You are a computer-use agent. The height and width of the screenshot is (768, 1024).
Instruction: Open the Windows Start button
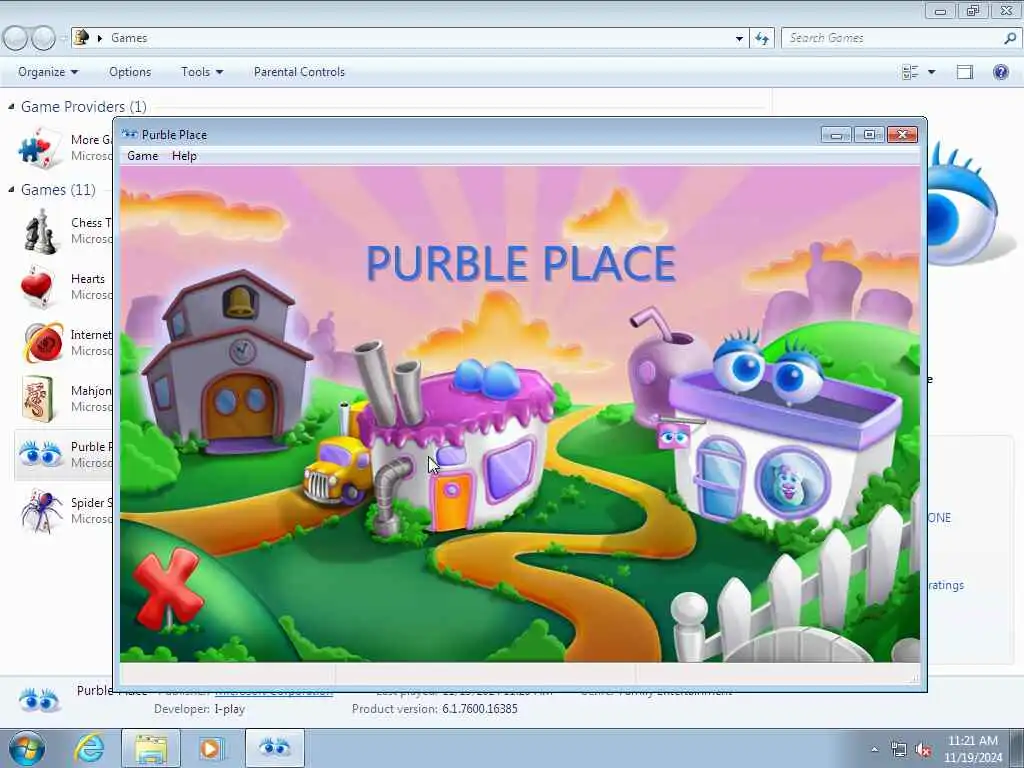click(26, 748)
